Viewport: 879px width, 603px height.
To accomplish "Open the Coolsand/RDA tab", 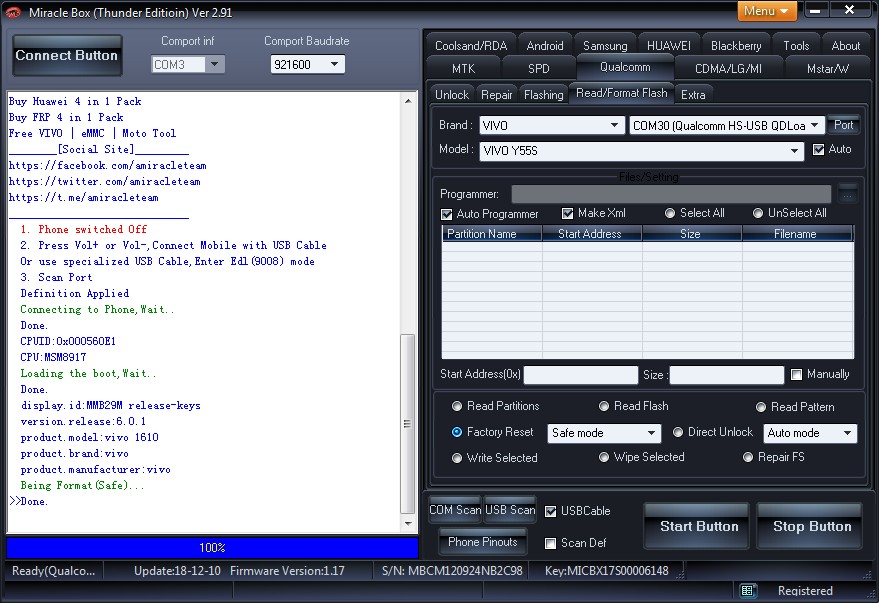I will click(471, 46).
